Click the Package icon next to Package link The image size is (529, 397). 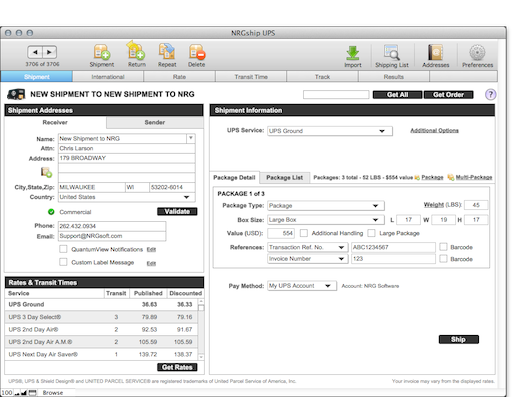coord(417,177)
